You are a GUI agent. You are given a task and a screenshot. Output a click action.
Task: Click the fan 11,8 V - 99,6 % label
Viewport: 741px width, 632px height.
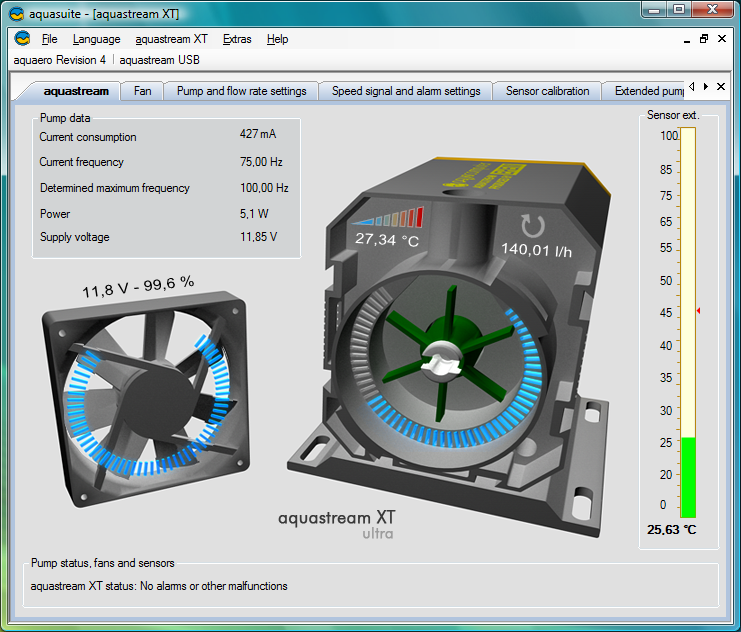pos(138,286)
